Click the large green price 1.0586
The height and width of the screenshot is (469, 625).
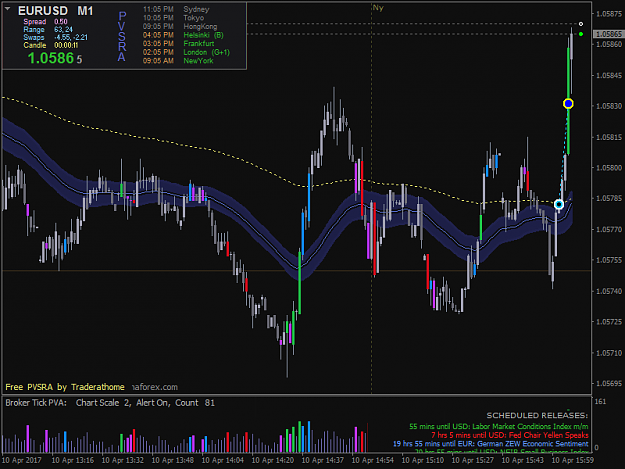[51, 58]
